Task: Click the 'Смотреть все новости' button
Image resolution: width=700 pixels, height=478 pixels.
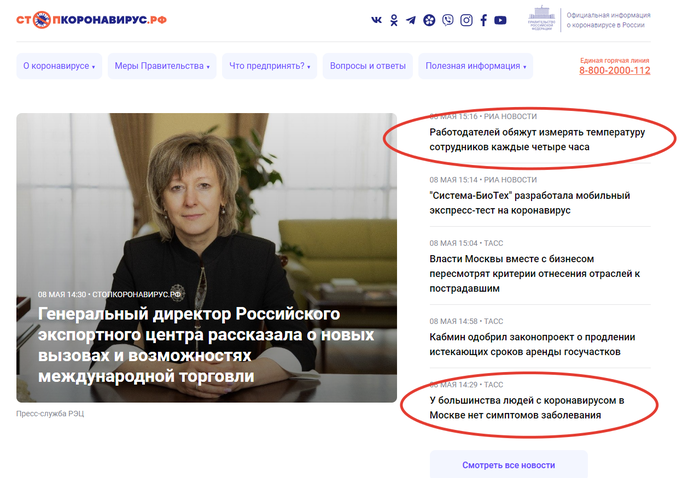Action: tap(508, 465)
